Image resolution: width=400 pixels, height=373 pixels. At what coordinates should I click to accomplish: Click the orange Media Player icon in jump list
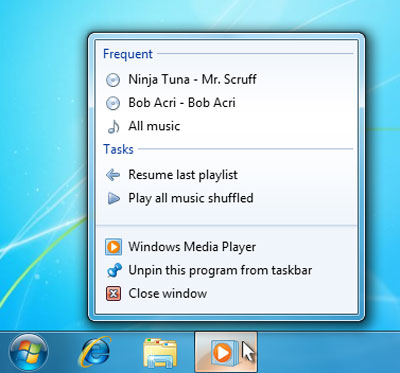(113, 247)
